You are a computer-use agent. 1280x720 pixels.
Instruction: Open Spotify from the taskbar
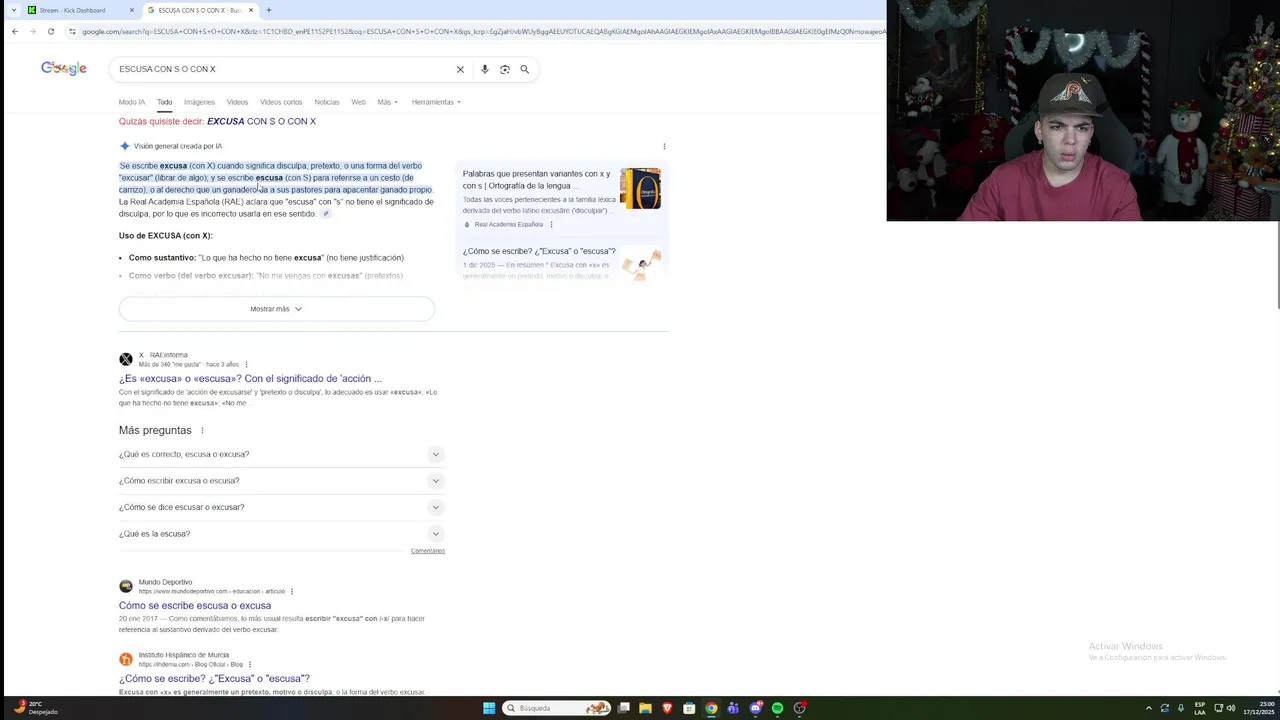click(777, 708)
